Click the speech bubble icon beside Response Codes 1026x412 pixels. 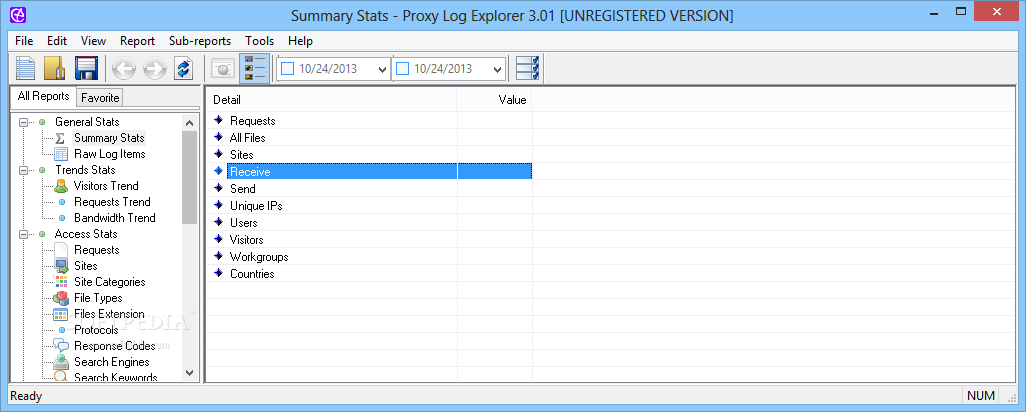[61, 346]
